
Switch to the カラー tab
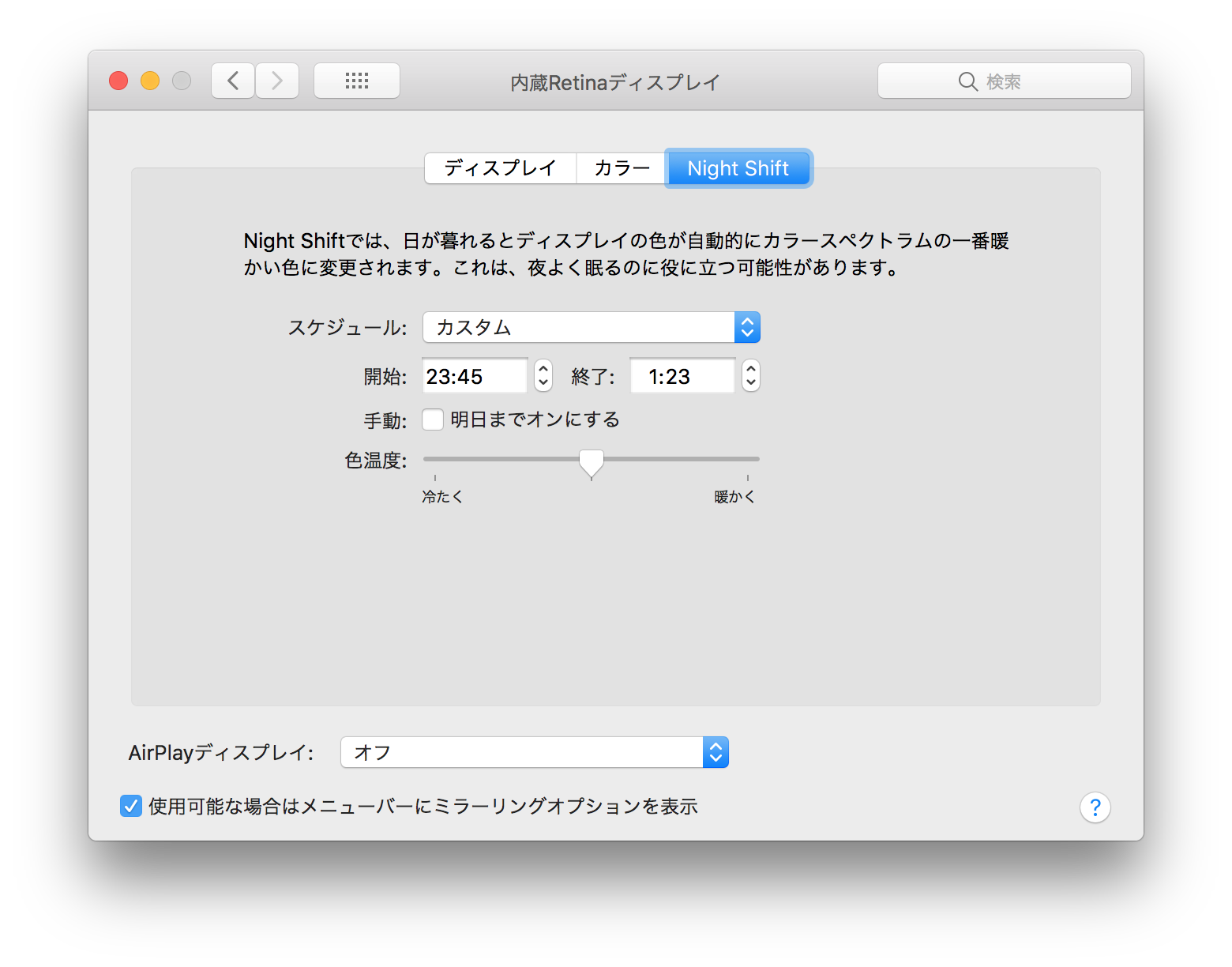pos(621,167)
